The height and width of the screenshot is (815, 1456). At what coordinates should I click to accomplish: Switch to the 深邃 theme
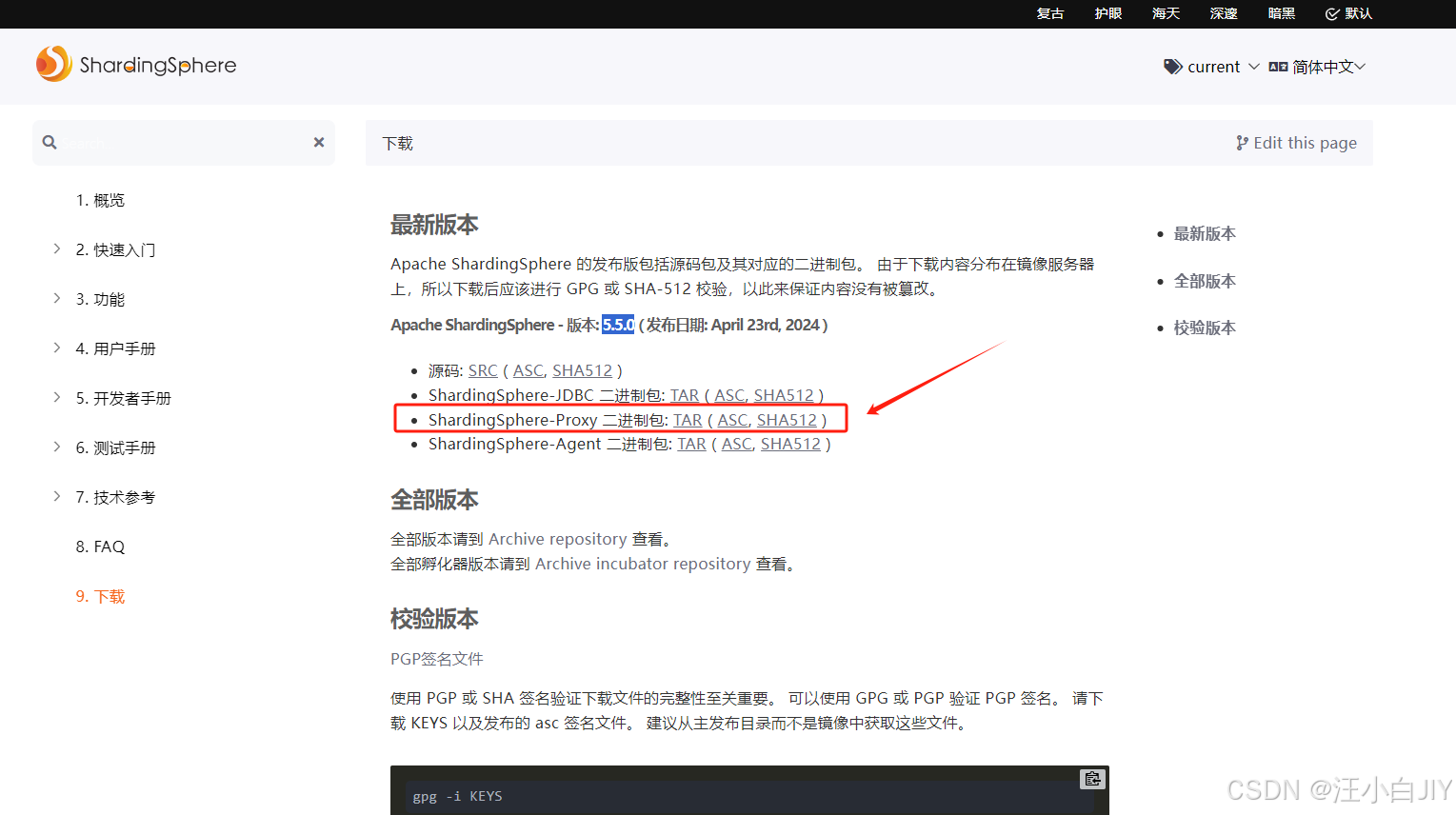point(1224,13)
